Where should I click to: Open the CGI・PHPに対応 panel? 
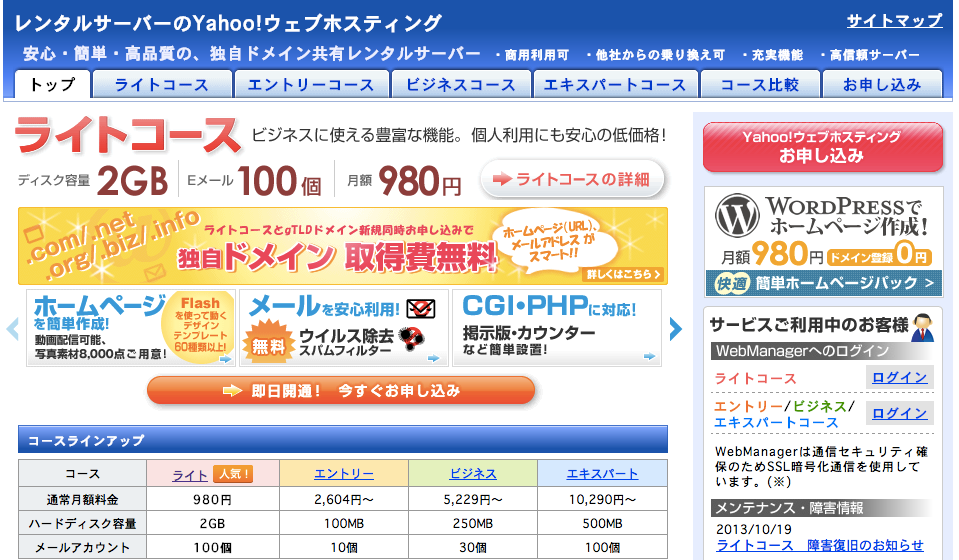557,328
